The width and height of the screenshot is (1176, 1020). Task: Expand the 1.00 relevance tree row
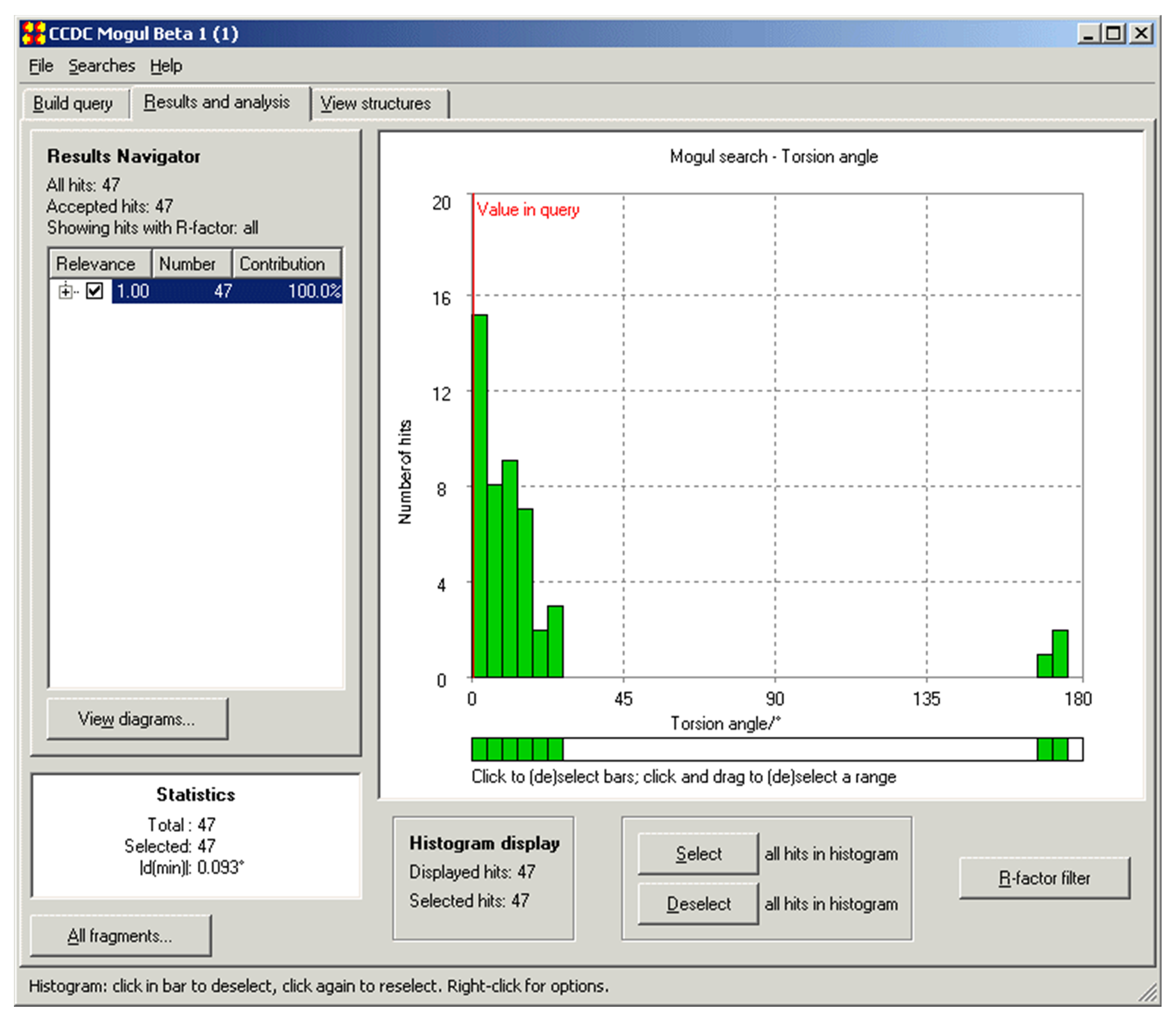pos(65,292)
